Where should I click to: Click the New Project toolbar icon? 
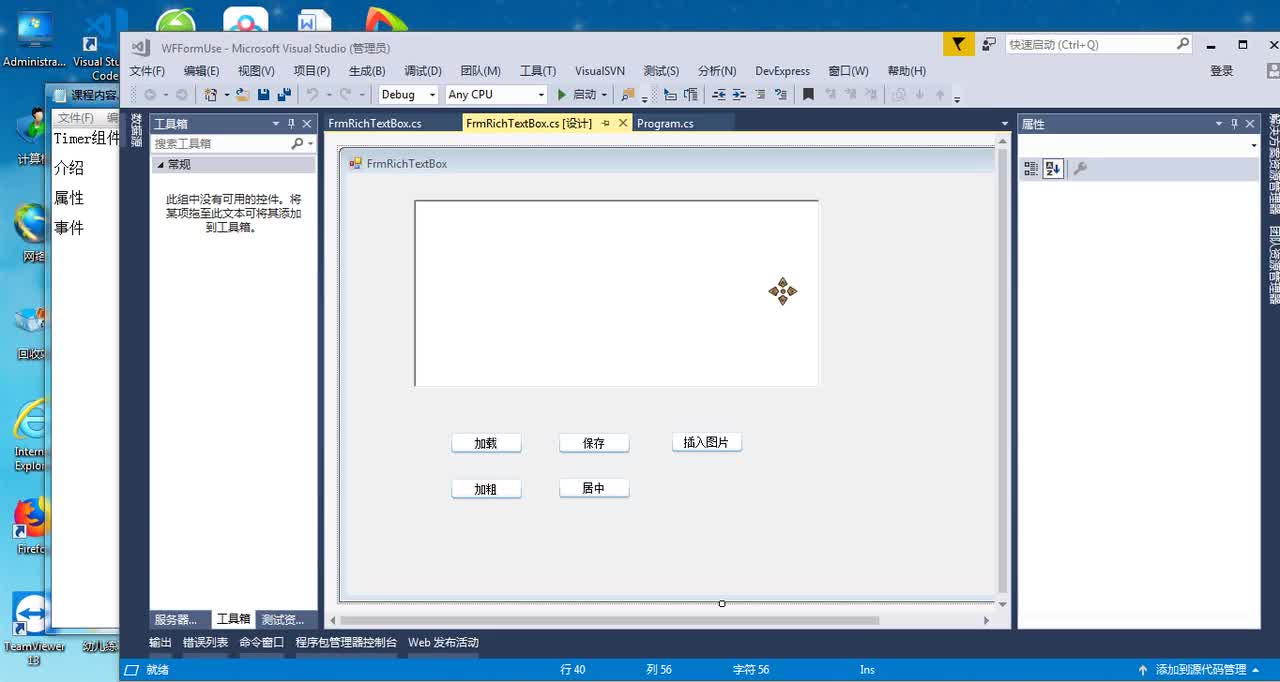[210, 94]
